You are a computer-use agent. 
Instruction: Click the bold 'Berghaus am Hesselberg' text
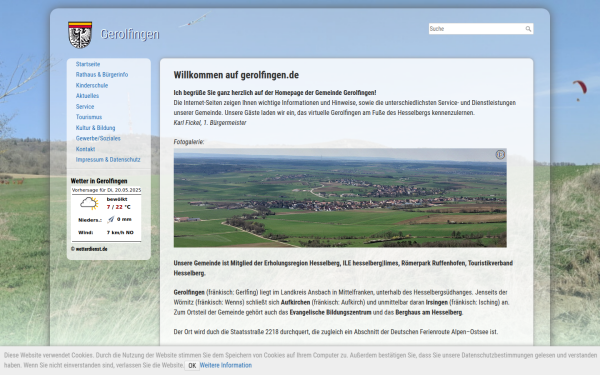pos(429,312)
